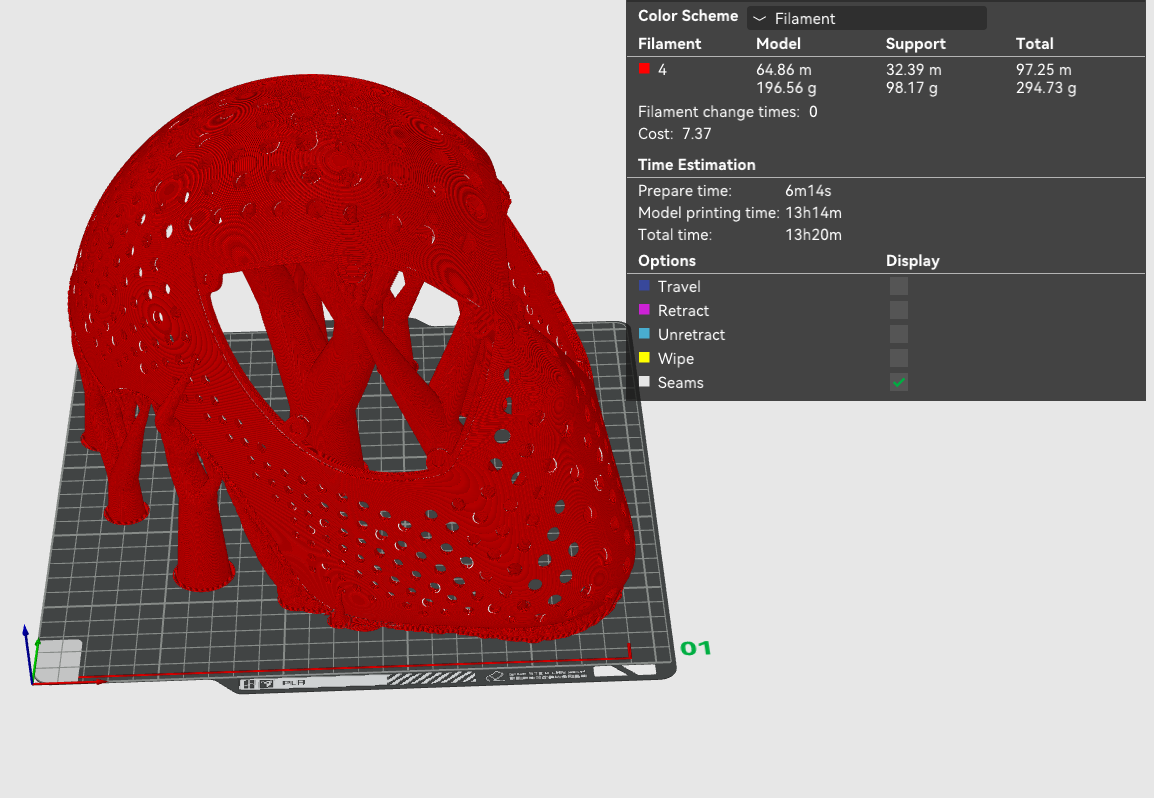Click the Cost 7.37 entry
This screenshot has height=798, width=1154.
click(674, 134)
